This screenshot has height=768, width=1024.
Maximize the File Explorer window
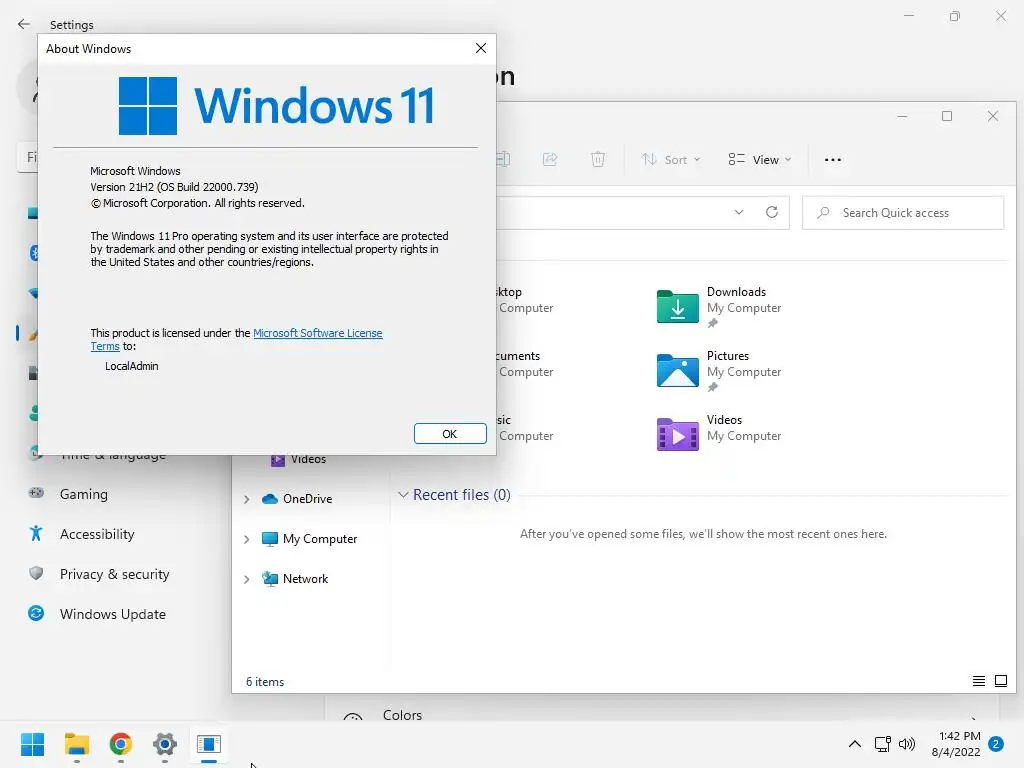tap(947, 116)
